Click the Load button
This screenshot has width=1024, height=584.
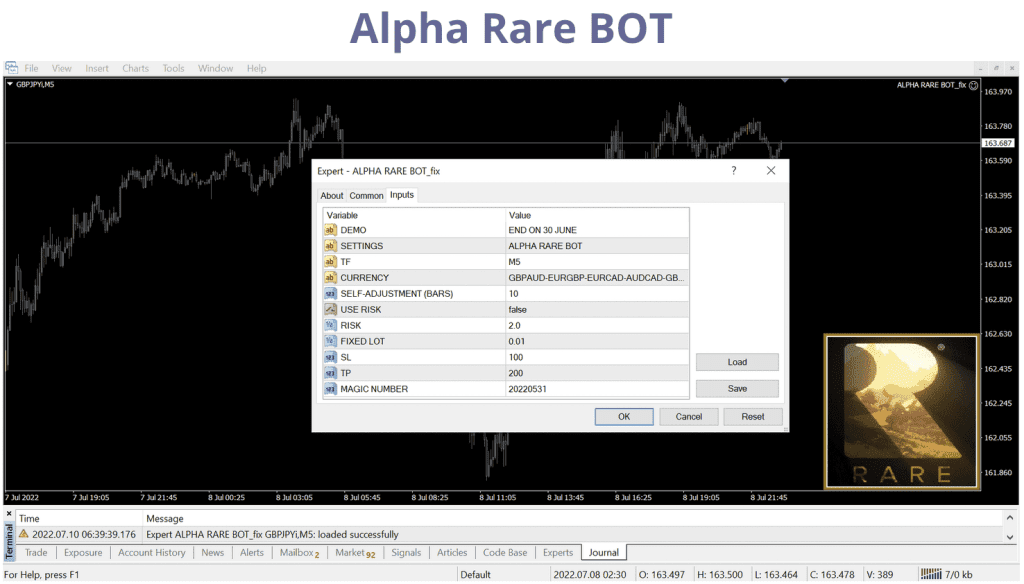737,362
